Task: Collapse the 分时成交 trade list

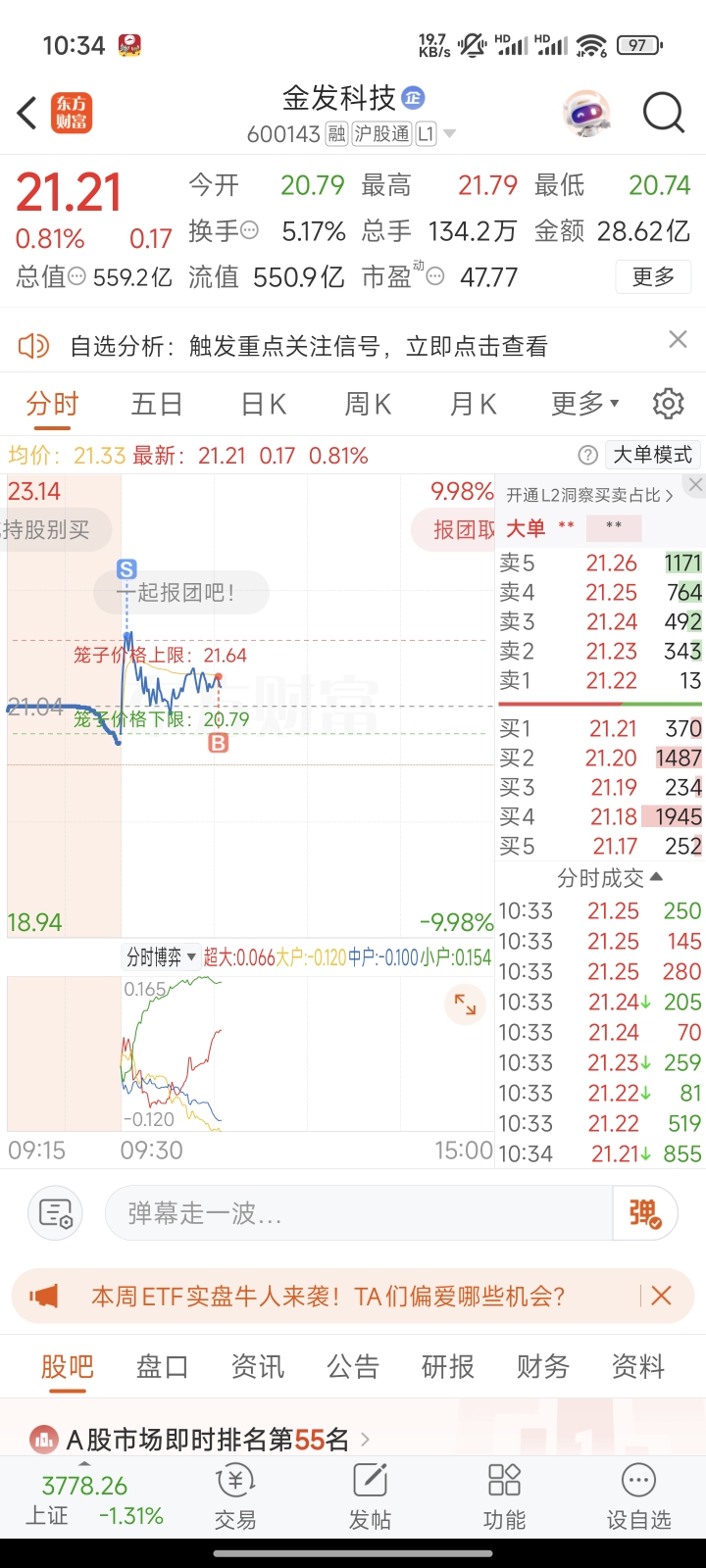Action: tap(610, 877)
